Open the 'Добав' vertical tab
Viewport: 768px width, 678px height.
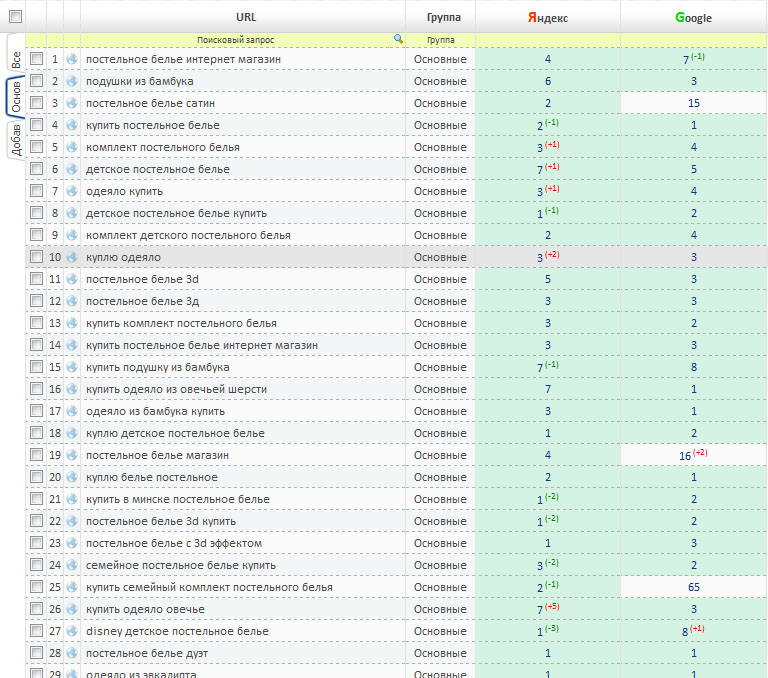pyautogui.click(x=16, y=140)
